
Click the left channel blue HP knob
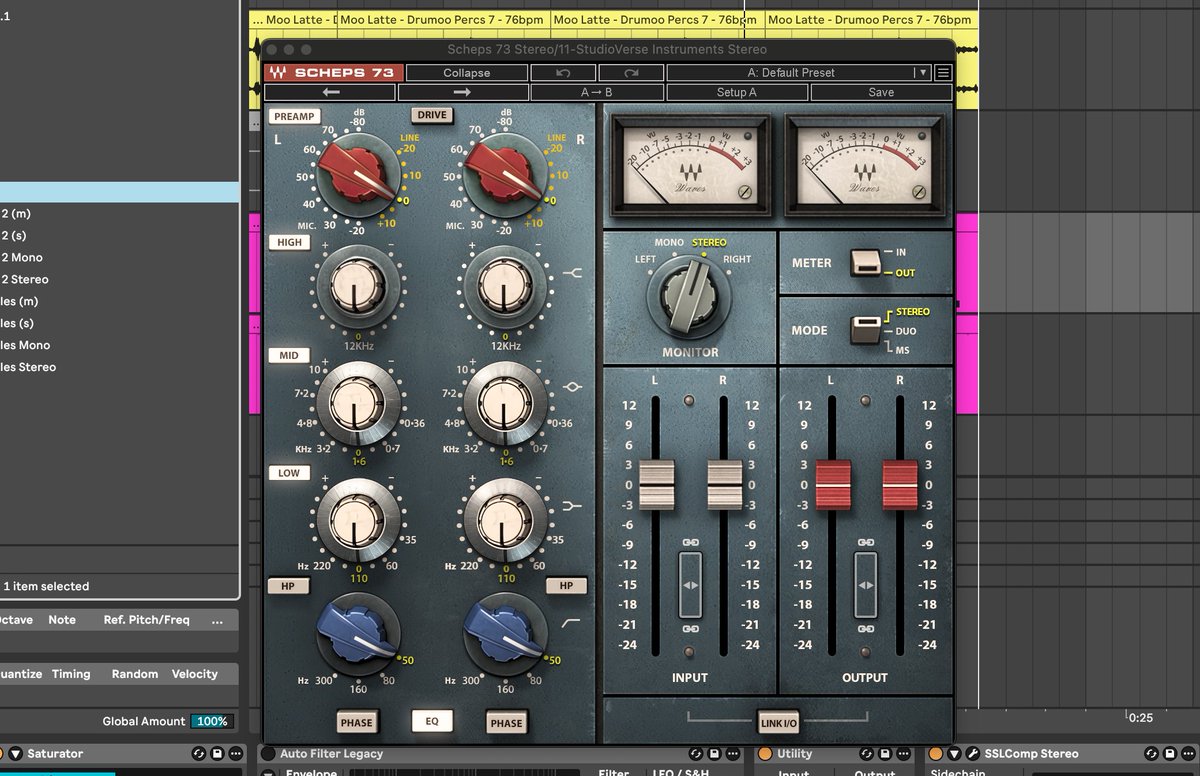(358, 632)
